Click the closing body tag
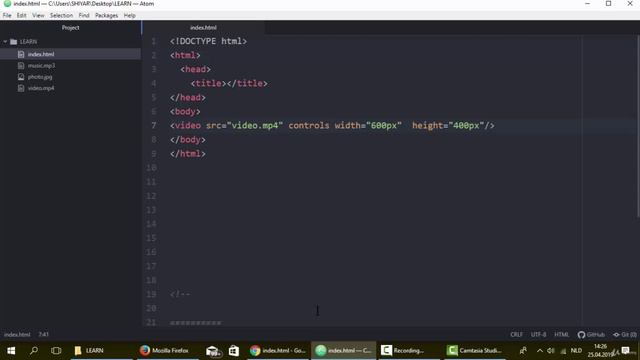This screenshot has height=360, width=640. (x=188, y=140)
